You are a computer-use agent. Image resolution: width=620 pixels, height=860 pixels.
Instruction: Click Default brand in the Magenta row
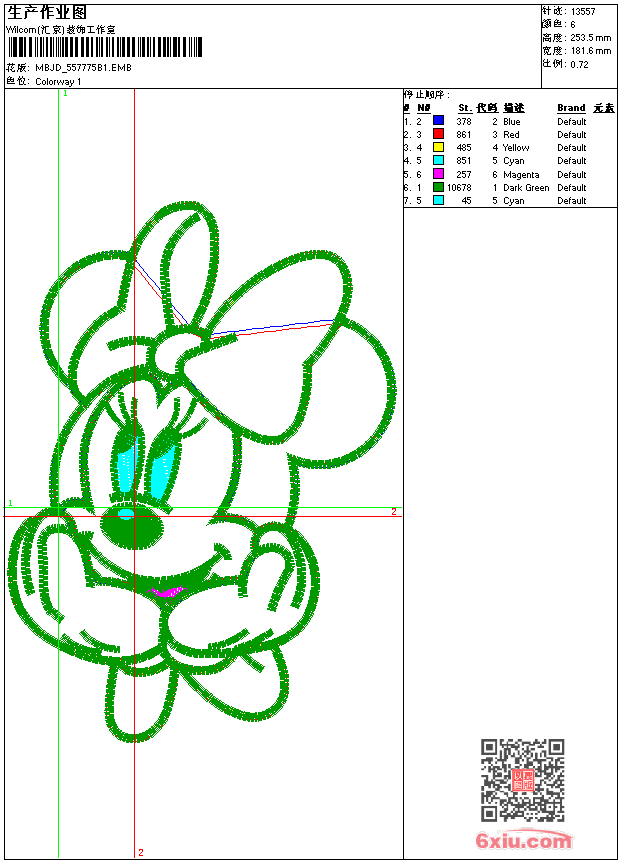tap(572, 174)
